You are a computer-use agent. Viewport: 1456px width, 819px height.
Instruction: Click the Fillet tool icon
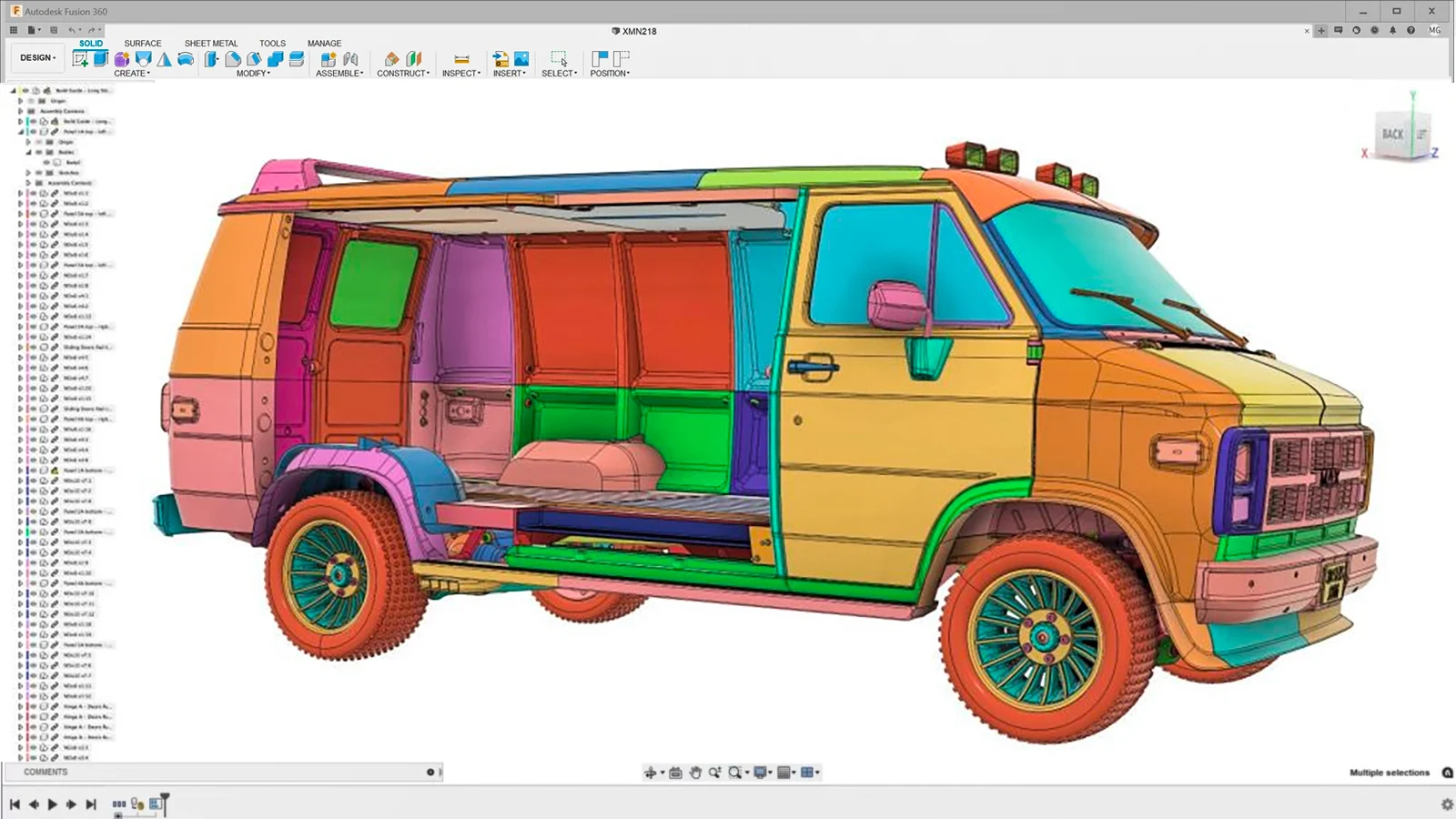(x=233, y=59)
